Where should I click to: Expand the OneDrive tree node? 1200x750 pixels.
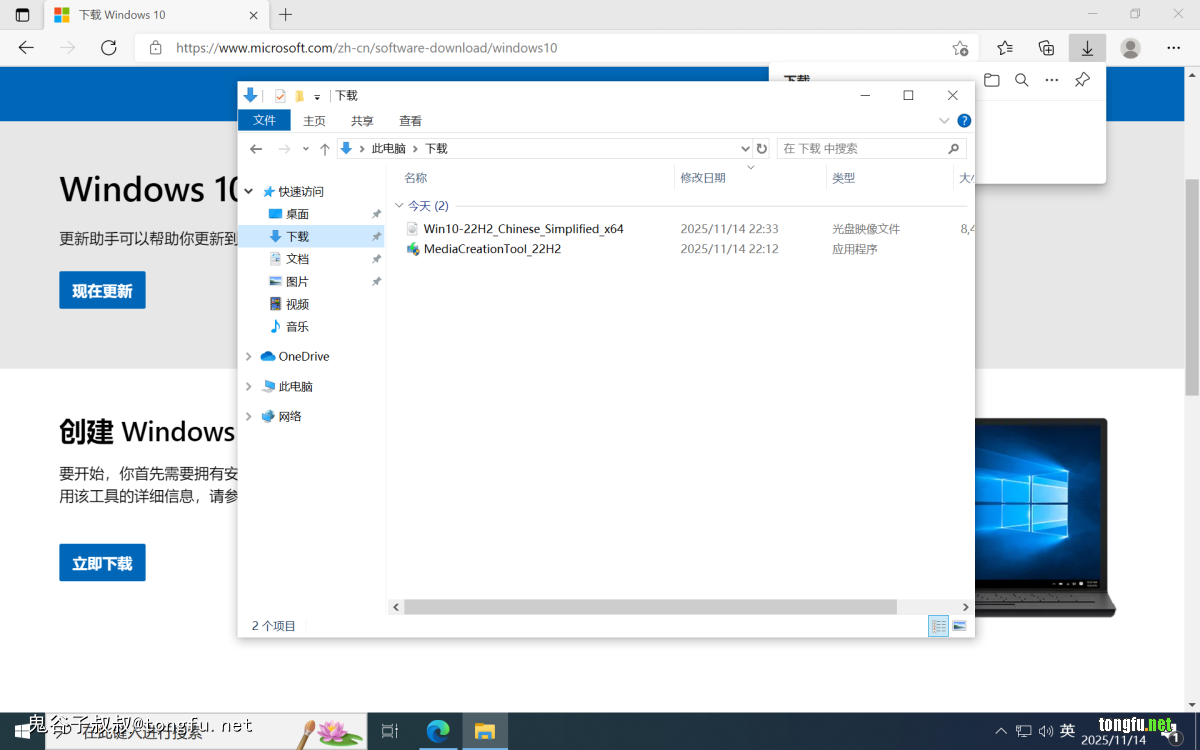(249, 356)
